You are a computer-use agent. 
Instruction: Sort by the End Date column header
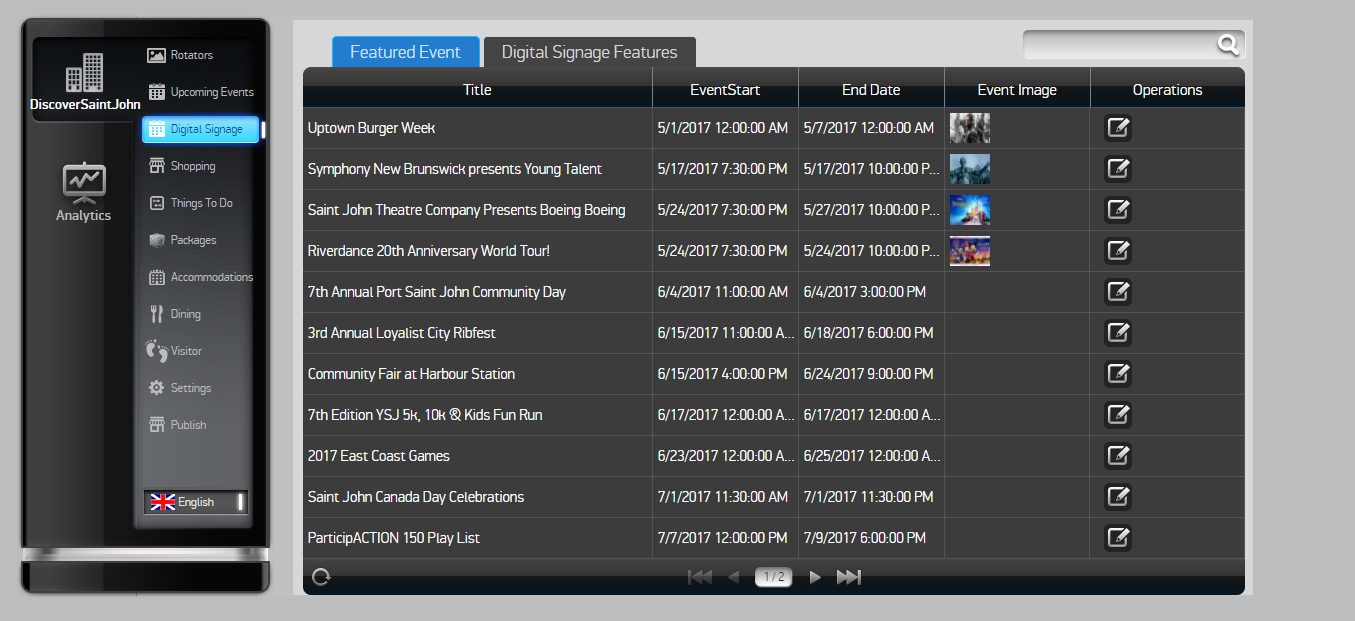pos(871,89)
